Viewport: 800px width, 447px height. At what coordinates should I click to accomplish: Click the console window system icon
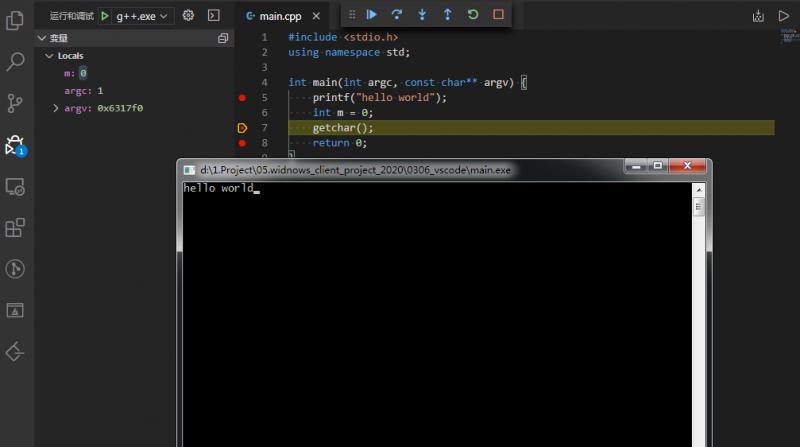coord(189,170)
